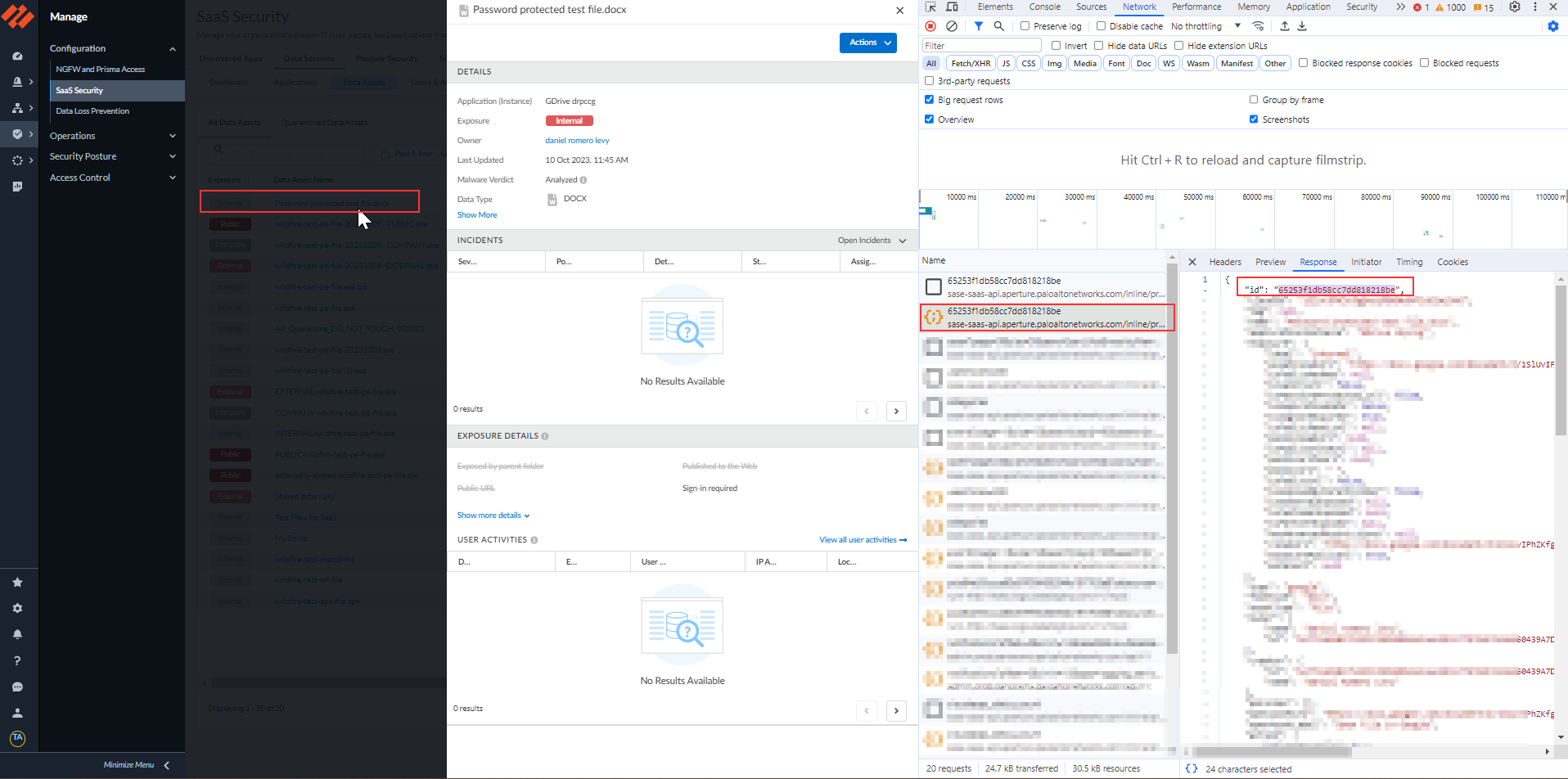Switch to the Console tab in DevTools

1044,7
